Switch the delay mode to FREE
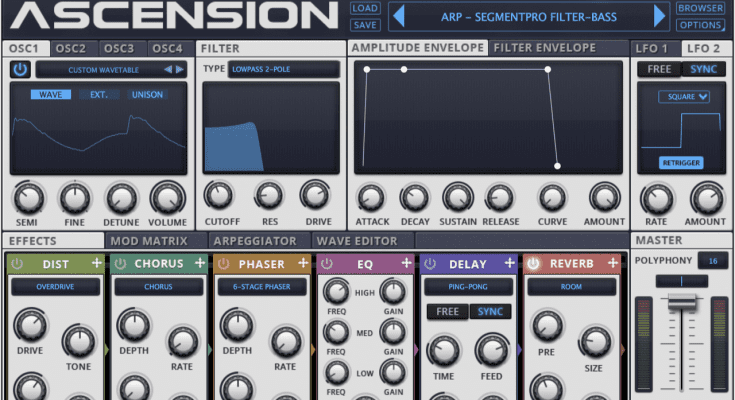 [447, 312]
